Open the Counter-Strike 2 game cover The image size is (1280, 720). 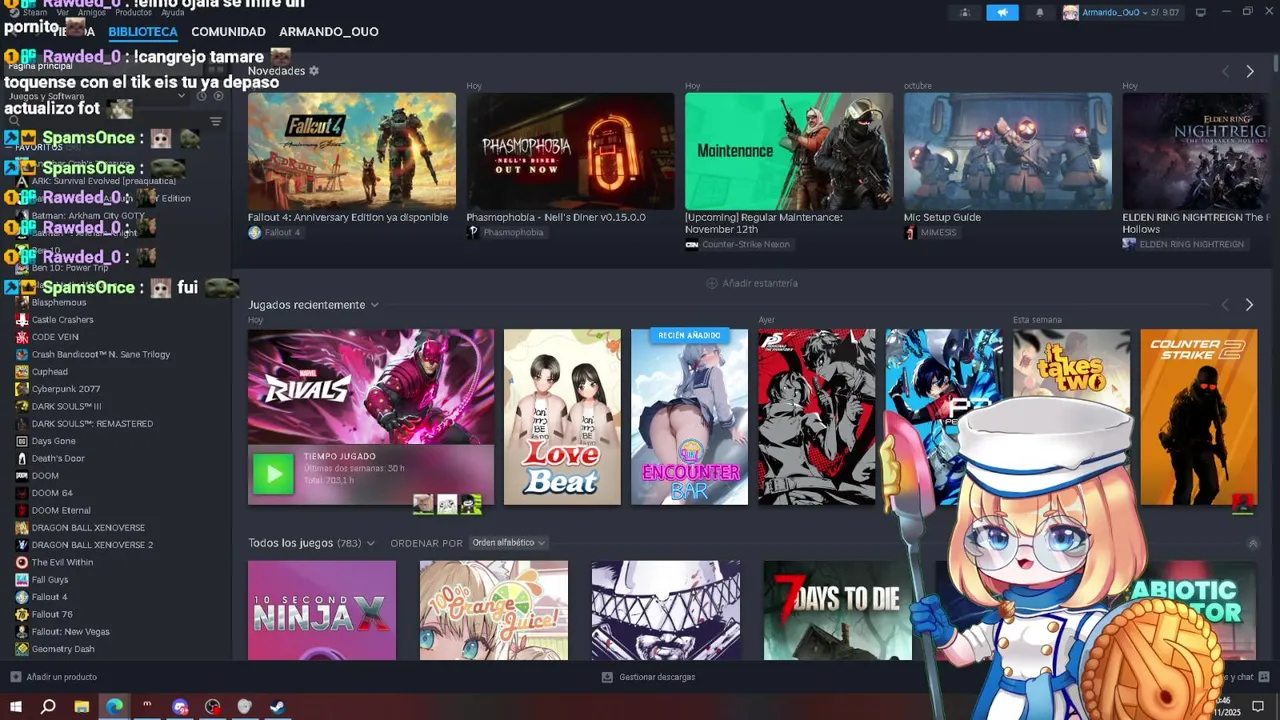pyautogui.click(x=1199, y=417)
